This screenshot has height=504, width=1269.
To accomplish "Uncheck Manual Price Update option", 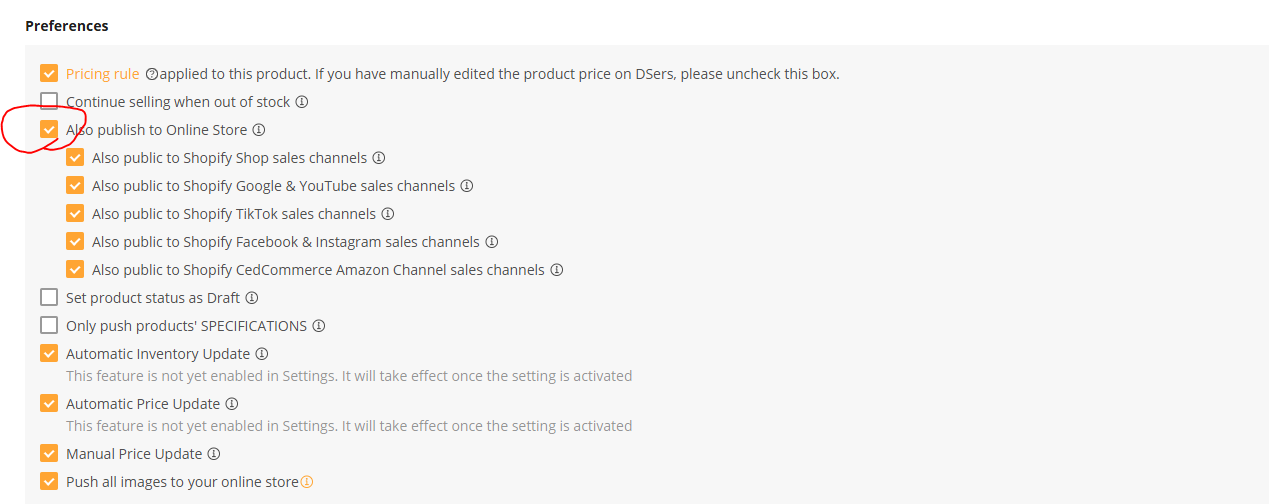I will tap(49, 453).
